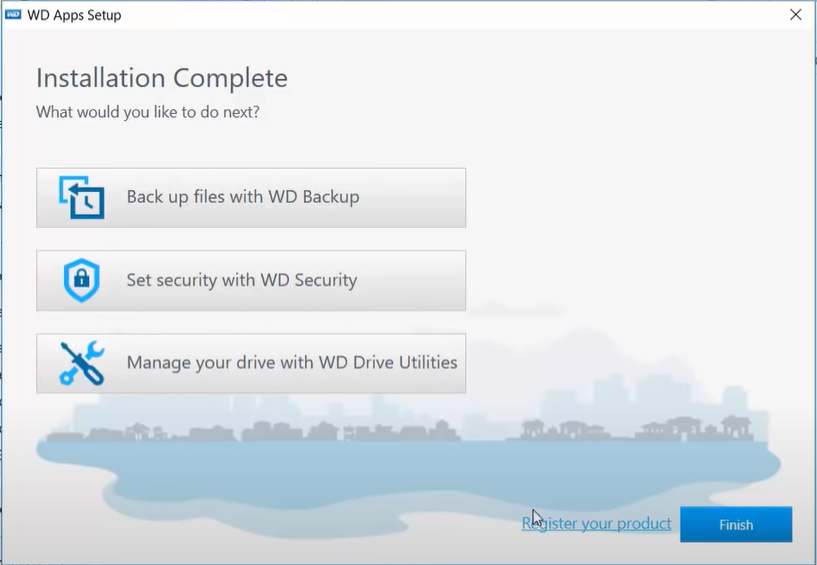The height and width of the screenshot is (565, 817).
Task: Click the Drive Utilities tools icon
Action: pyautogui.click(x=82, y=363)
